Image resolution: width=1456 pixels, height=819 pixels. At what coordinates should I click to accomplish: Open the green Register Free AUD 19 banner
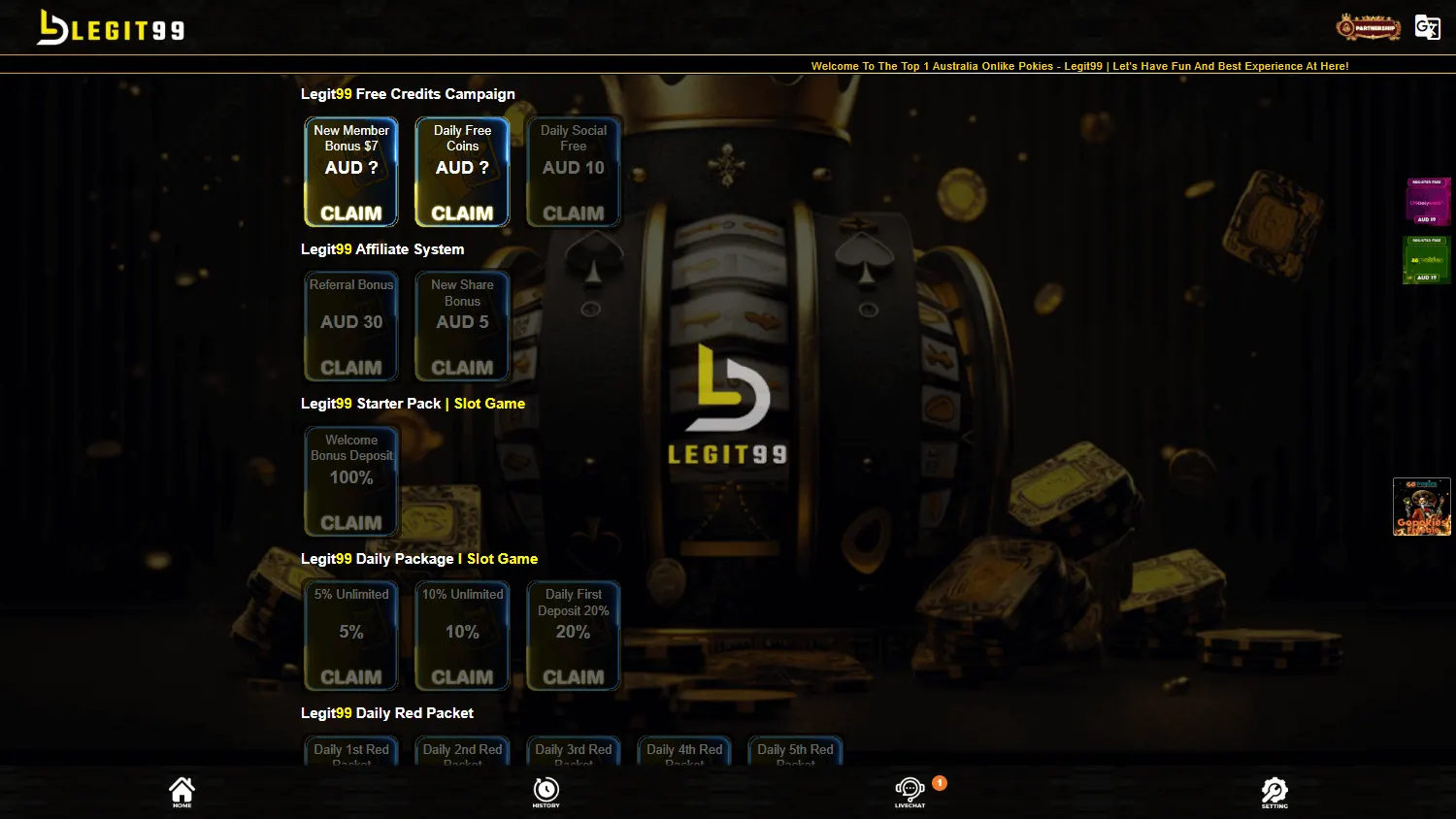click(x=1427, y=260)
